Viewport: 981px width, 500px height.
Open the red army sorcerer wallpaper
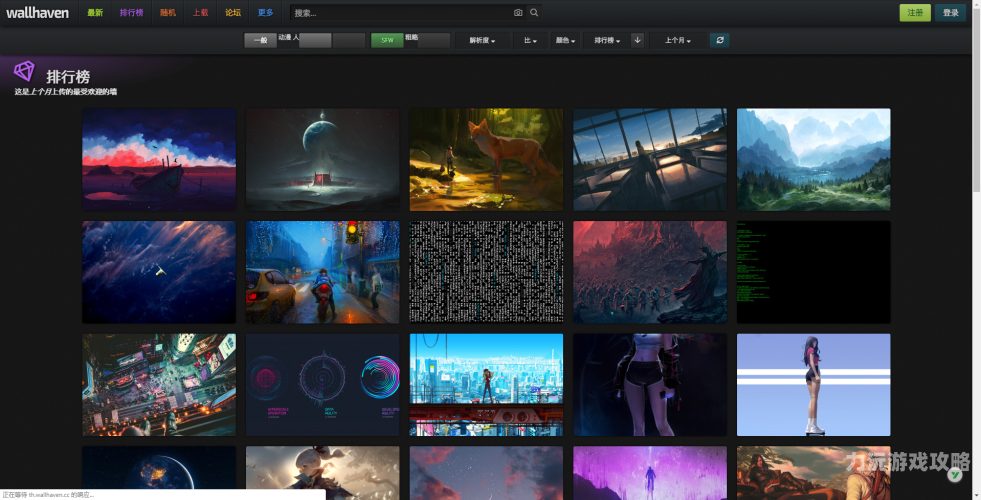[650, 272]
